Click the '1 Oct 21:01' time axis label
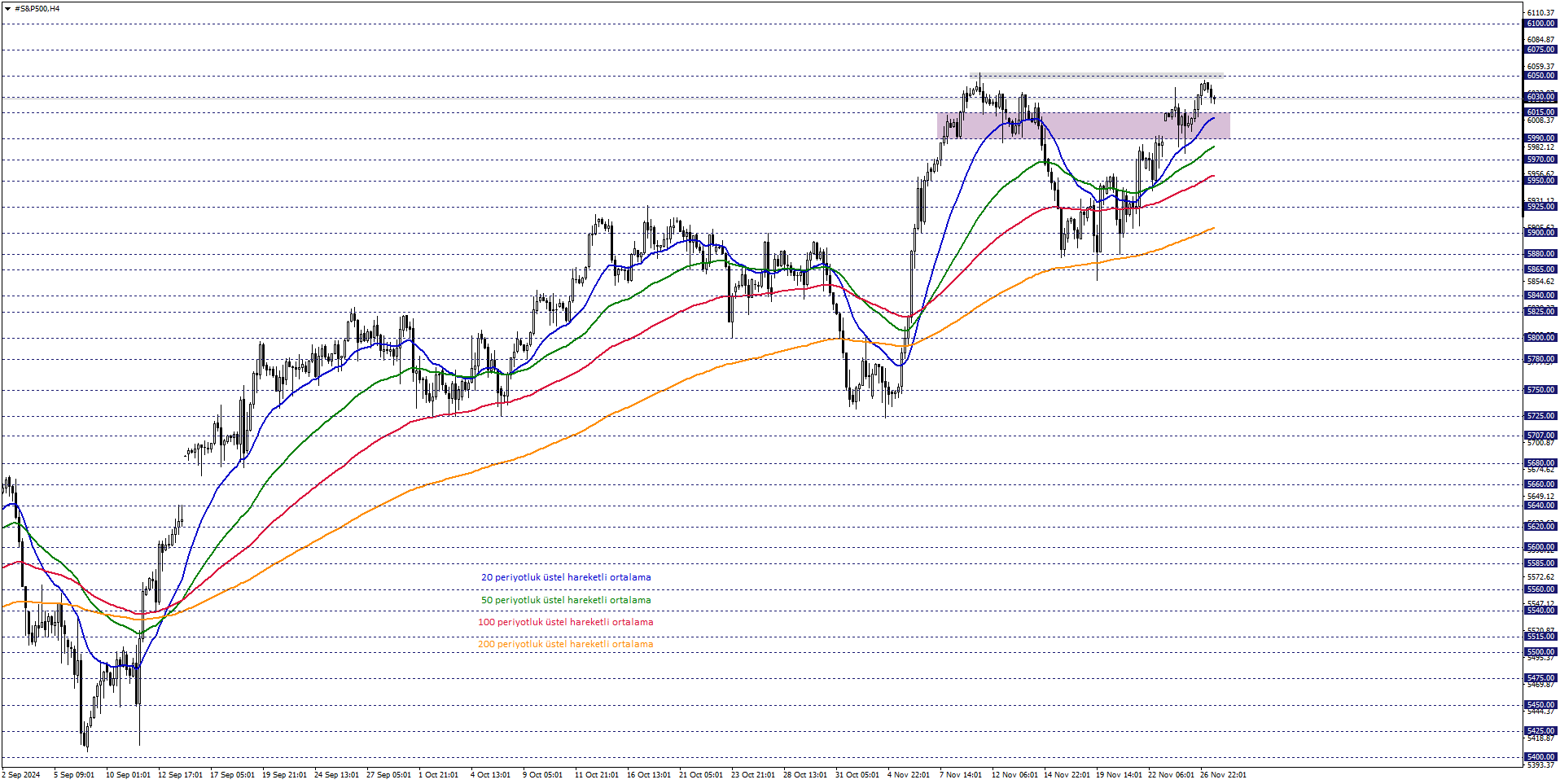The height and width of the screenshot is (784, 1560). tap(438, 775)
